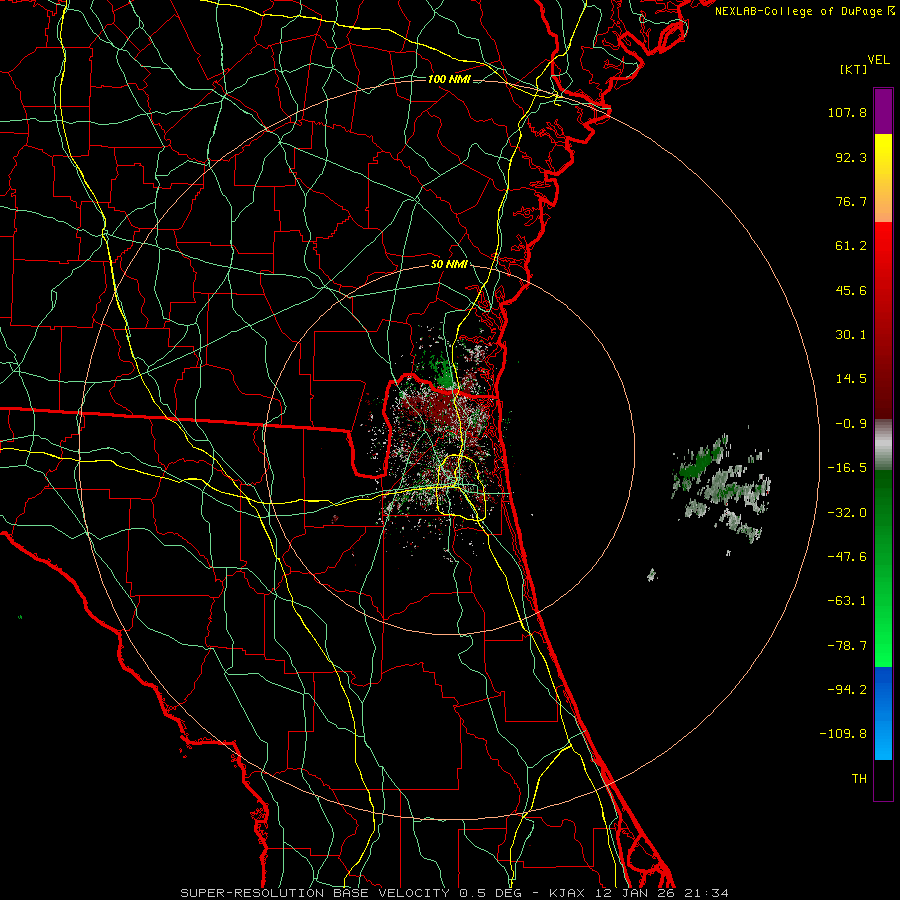900x900 pixels.
Task: Click the small isolated offshore echo near coast ring
Action: pos(651,575)
